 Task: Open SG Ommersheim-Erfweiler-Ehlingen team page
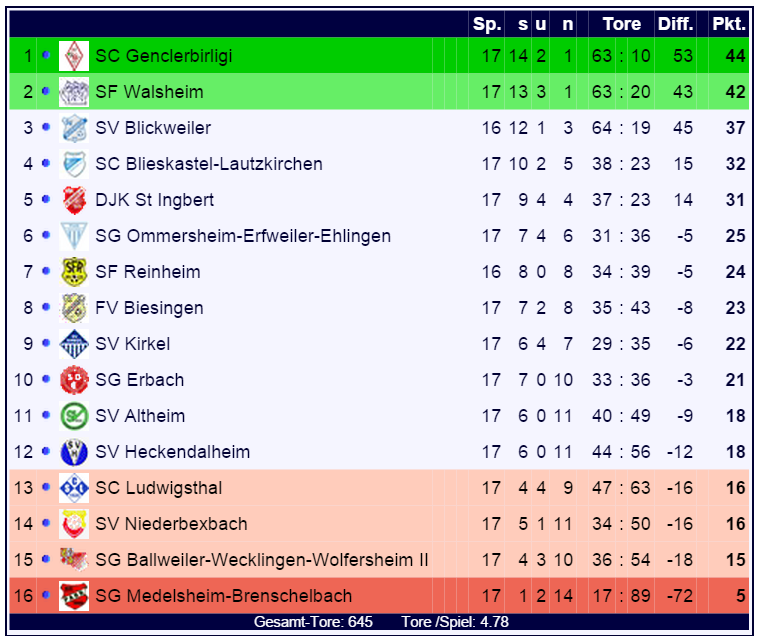pyautogui.click(x=243, y=236)
